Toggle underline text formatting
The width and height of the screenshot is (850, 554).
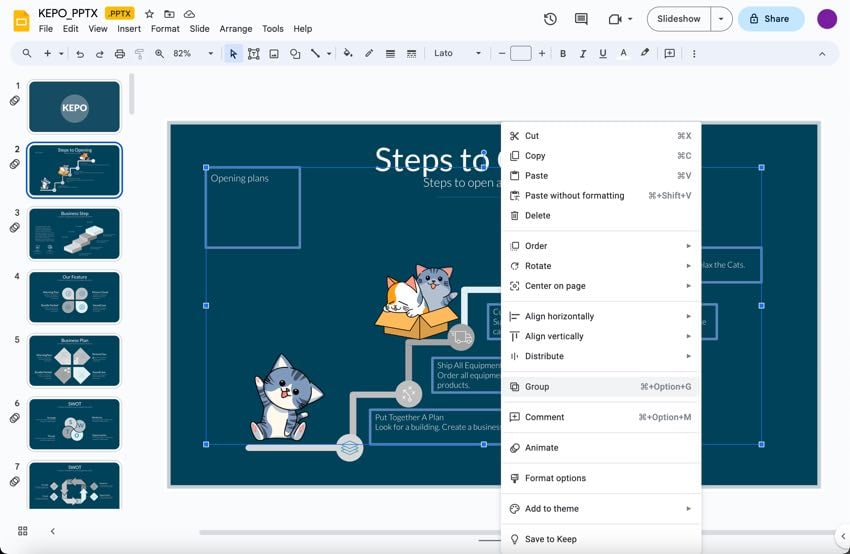coord(603,54)
